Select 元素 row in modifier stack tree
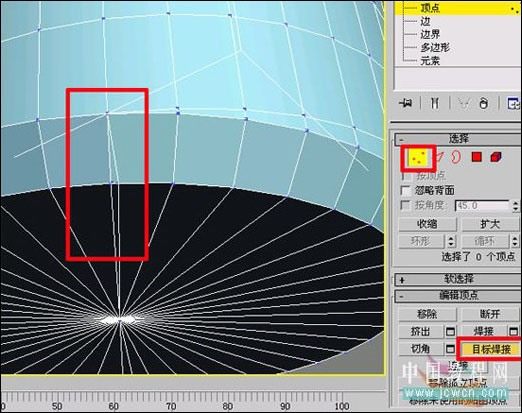522x413 pixels. click(x=430, y=61)
